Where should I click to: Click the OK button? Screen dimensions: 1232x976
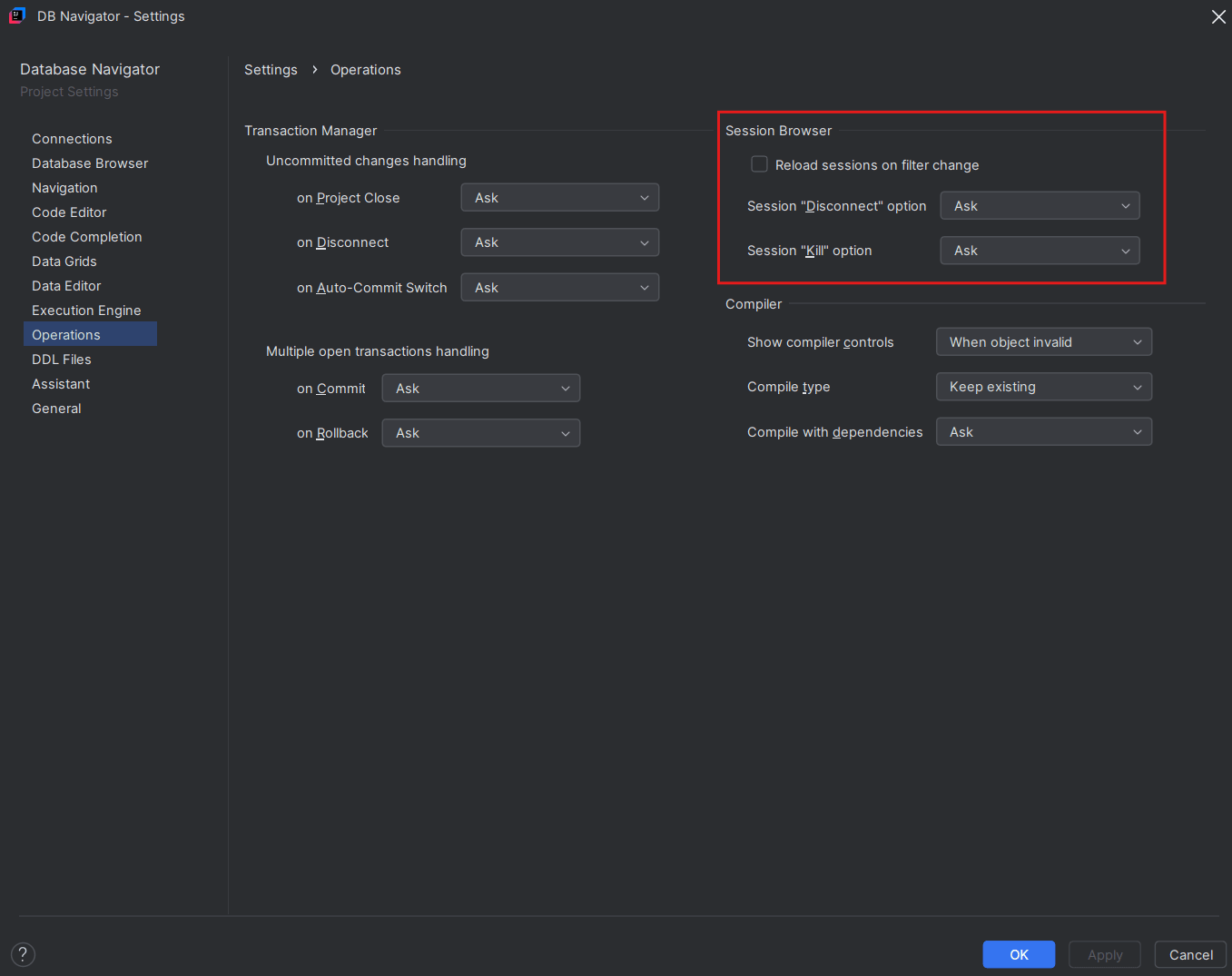coord(1019,954)
